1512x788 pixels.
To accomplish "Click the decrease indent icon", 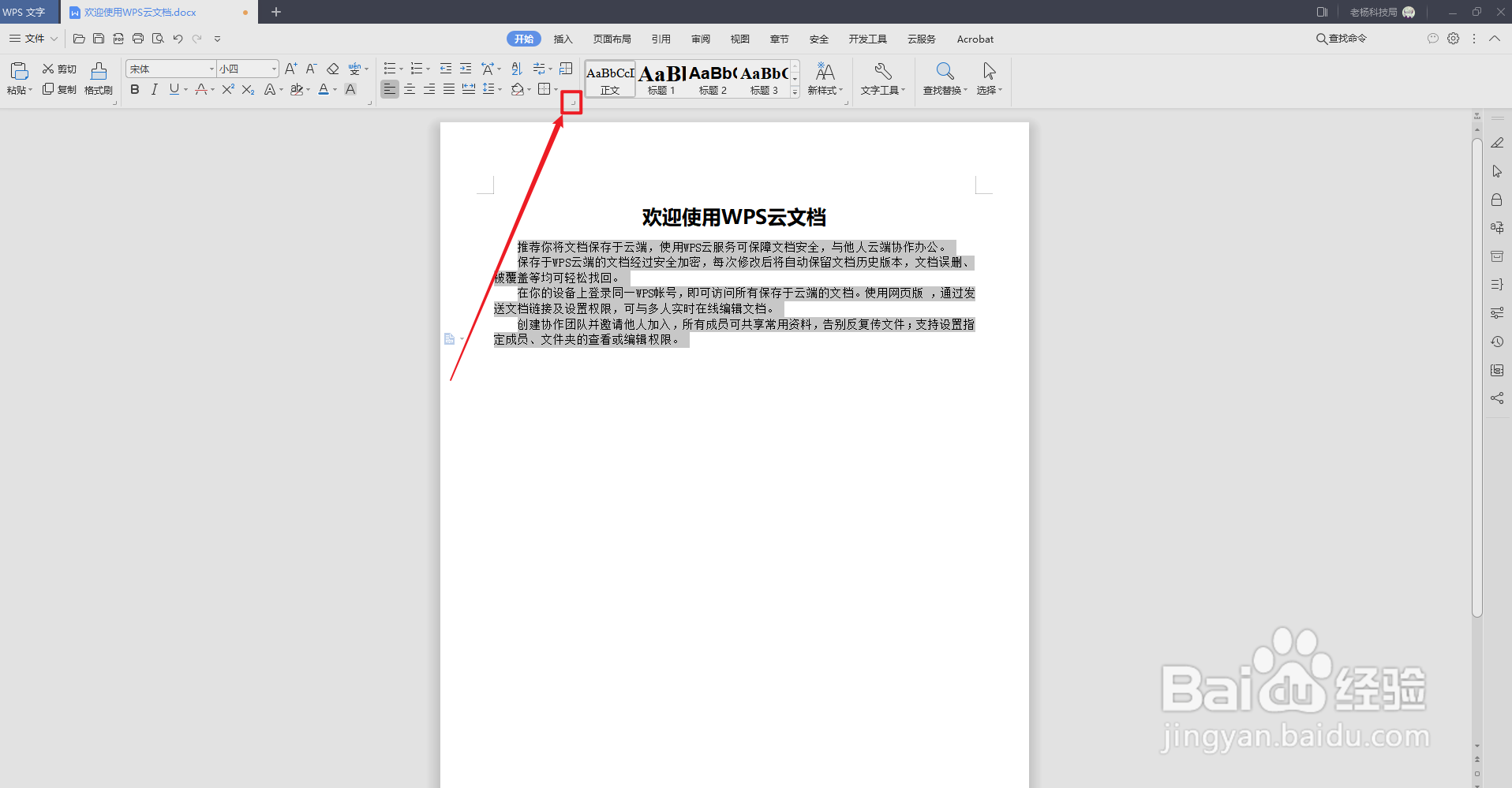I will tap(446, 69).
